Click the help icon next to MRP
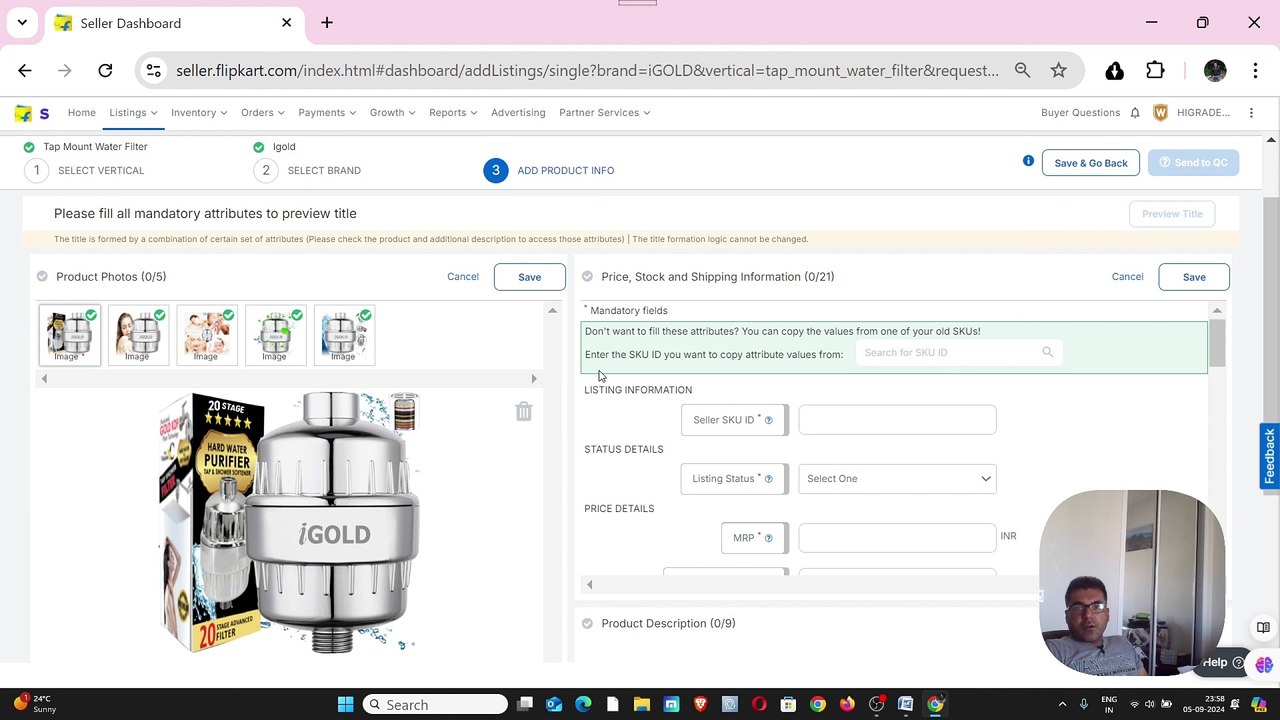Image resolution: width=1280 pixels, height=720 pixels. pyautogui.click(x=769, y=538)
